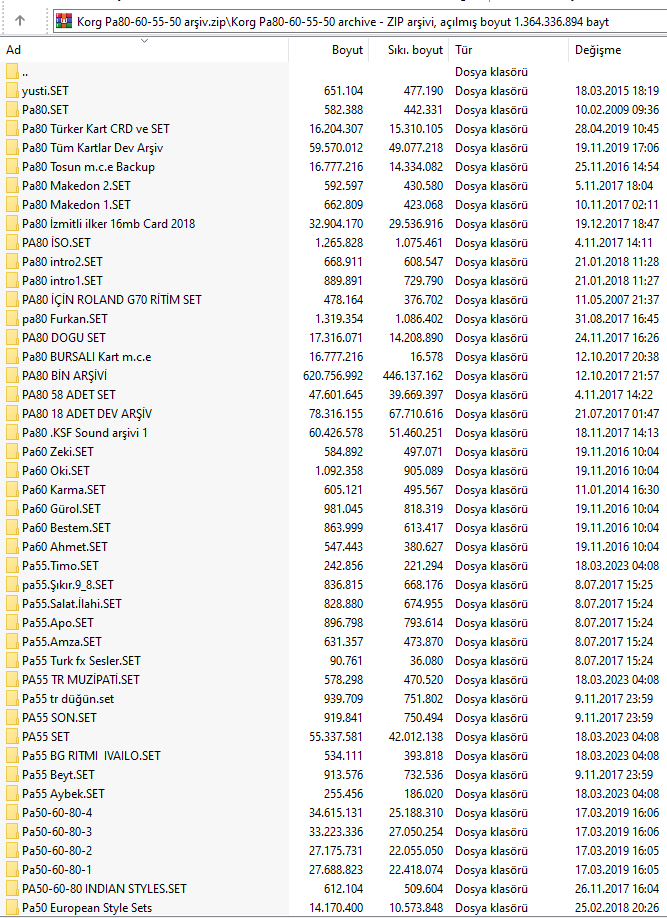Sort by Değişme date column header
Screen dimensions: 667x918
[x=598, y=49]
